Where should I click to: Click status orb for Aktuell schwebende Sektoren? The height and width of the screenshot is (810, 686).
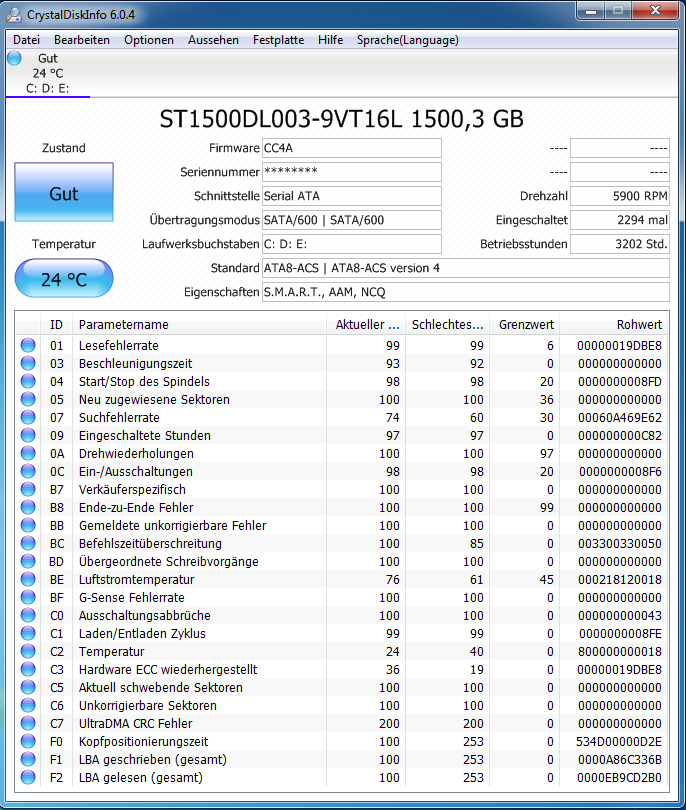pyautogui.click(x=28, y=687)
